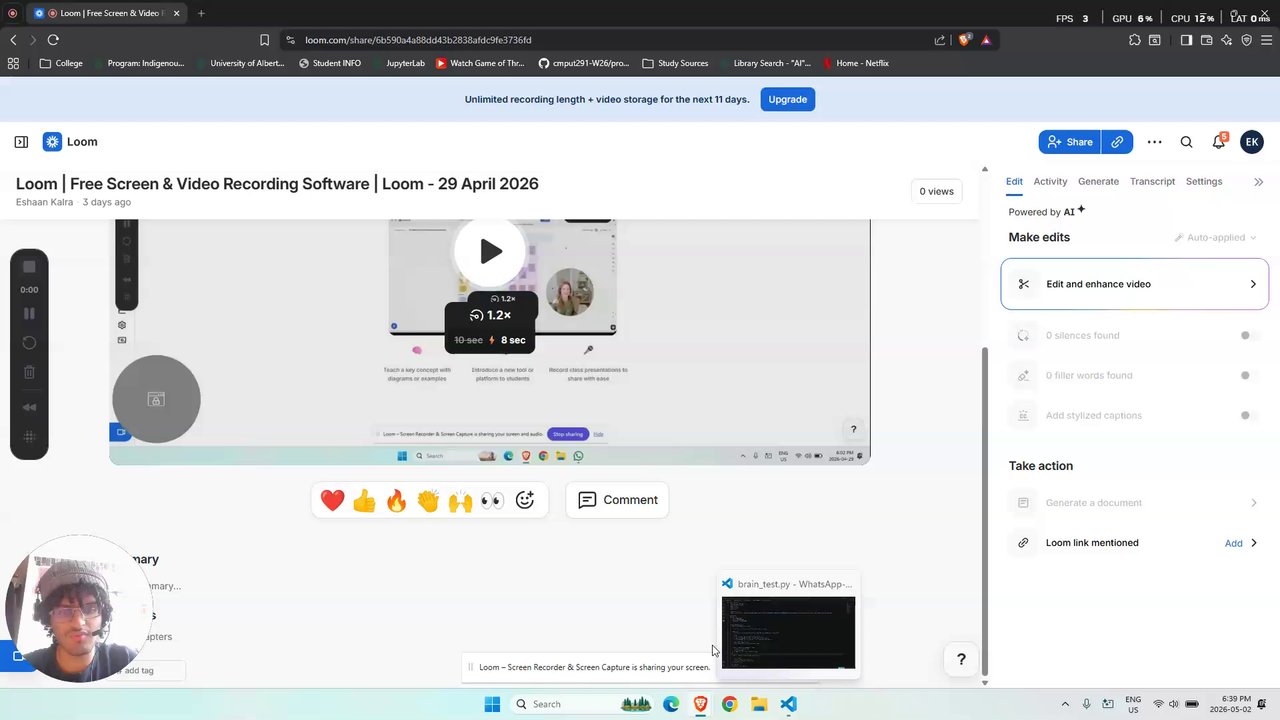Open the add custom reaction picker
1280x720 pixels.
point(525,500)
